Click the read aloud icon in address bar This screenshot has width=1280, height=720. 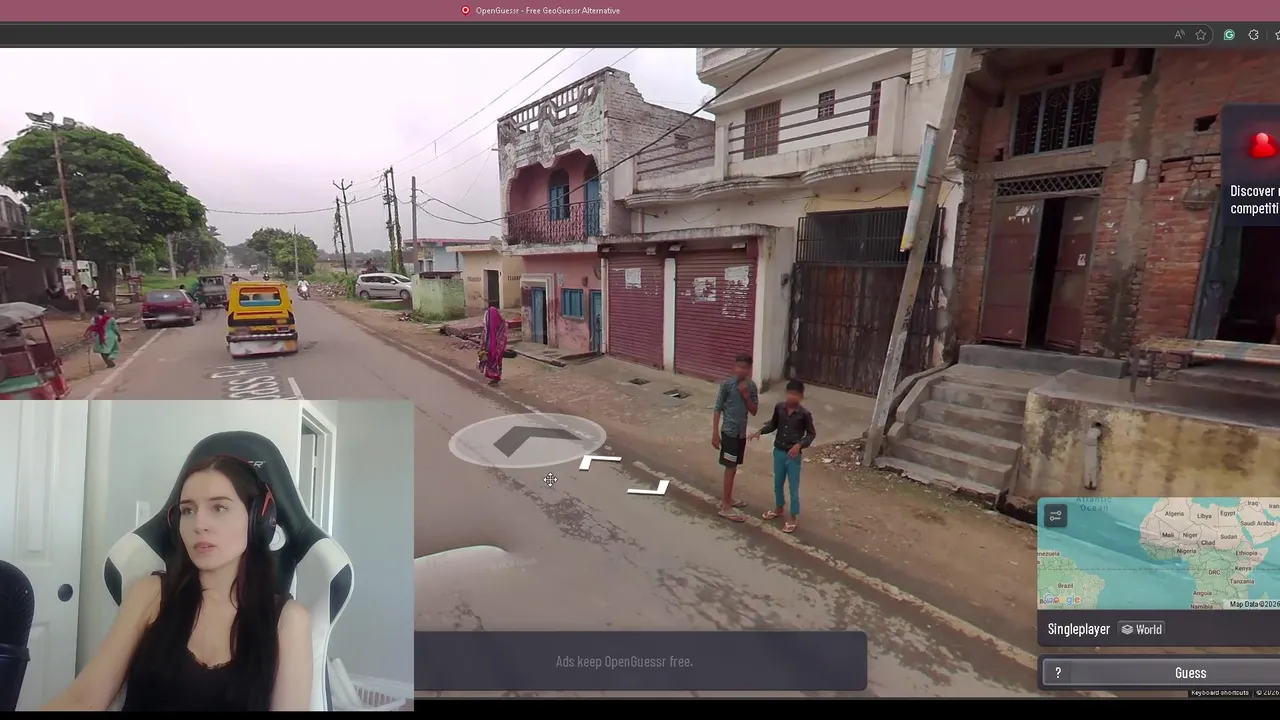(x=1179, y=34)
